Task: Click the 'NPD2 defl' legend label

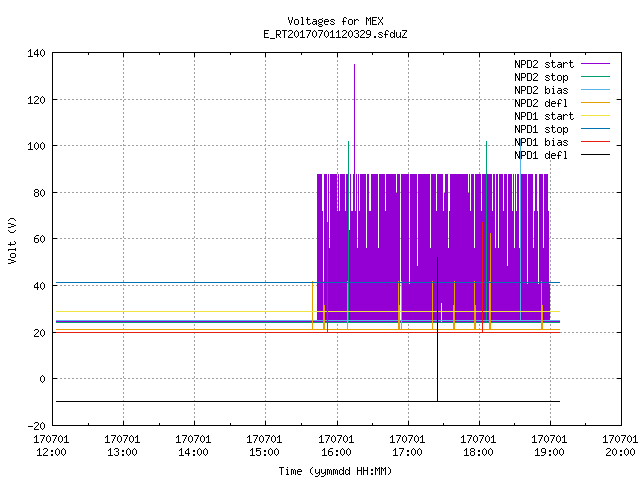Action: 541,103
